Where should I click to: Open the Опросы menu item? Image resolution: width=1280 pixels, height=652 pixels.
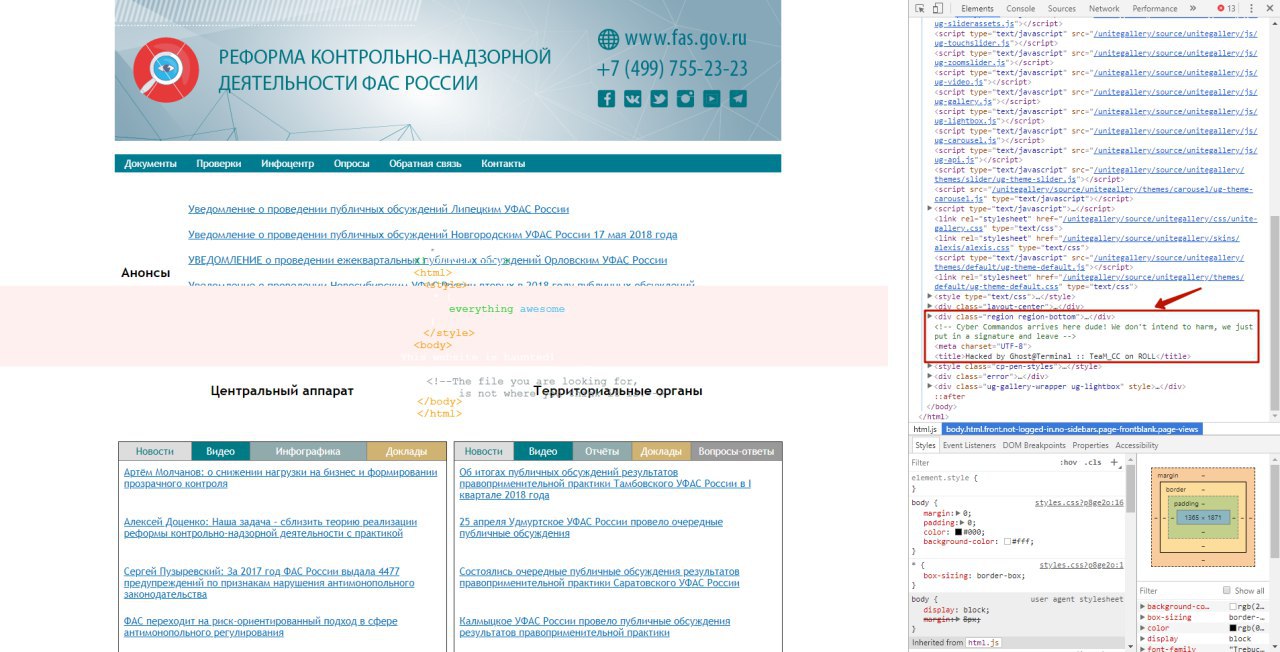[351, 164]
